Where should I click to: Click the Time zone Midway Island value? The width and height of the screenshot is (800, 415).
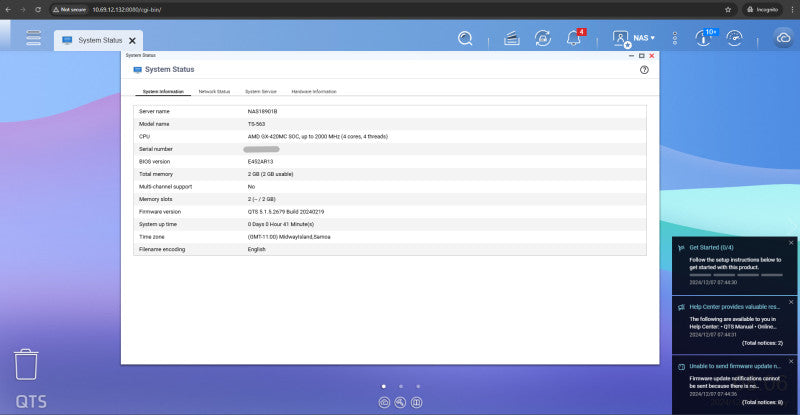(289, 237)
